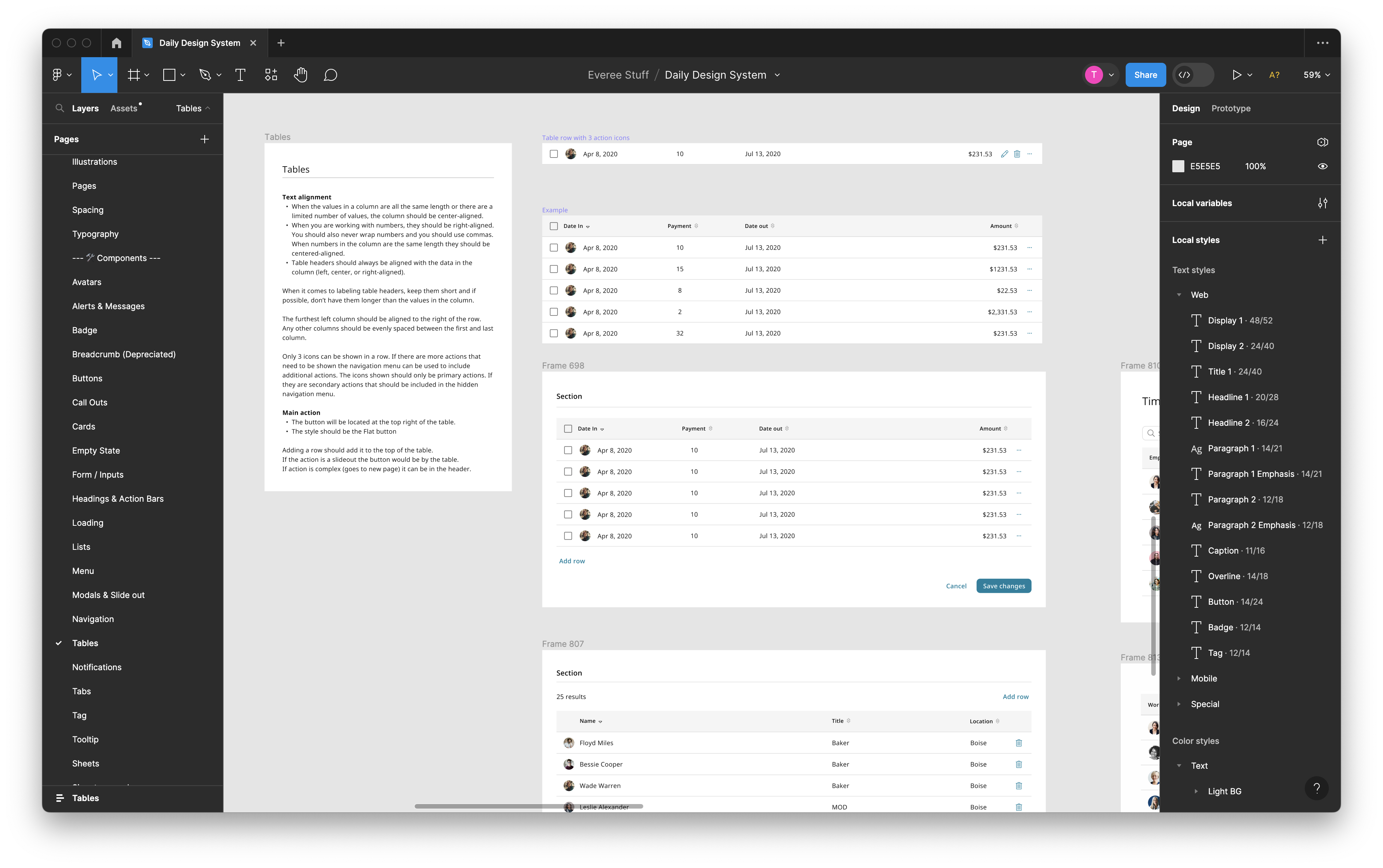
Task: Present the prototype with play icon
Action: click(x=1237, y=74)
